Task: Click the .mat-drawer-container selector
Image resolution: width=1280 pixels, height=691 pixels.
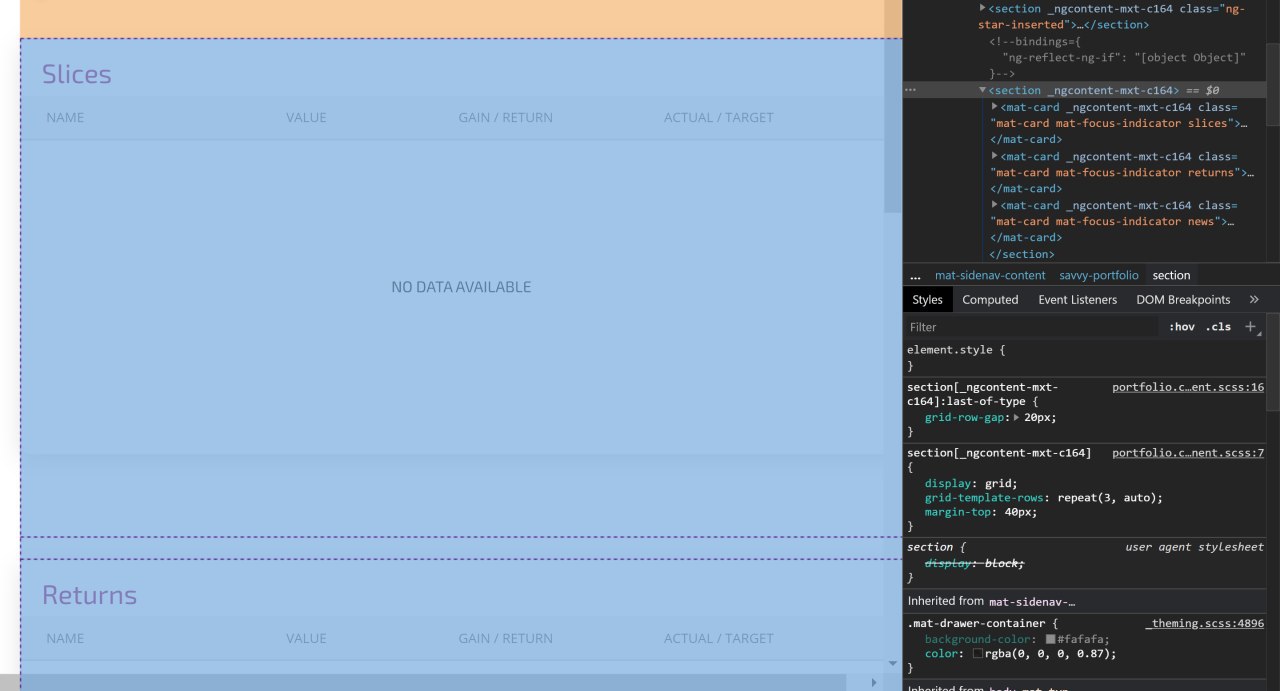Action: point(975,623)
